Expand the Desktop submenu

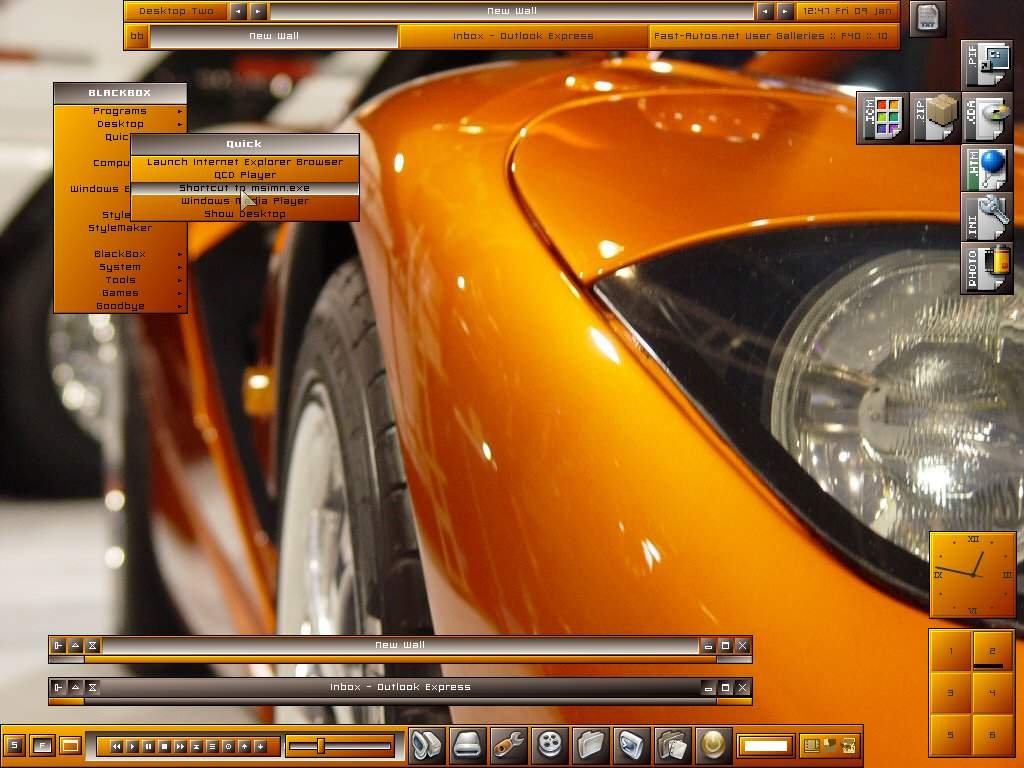coord(120,124)
